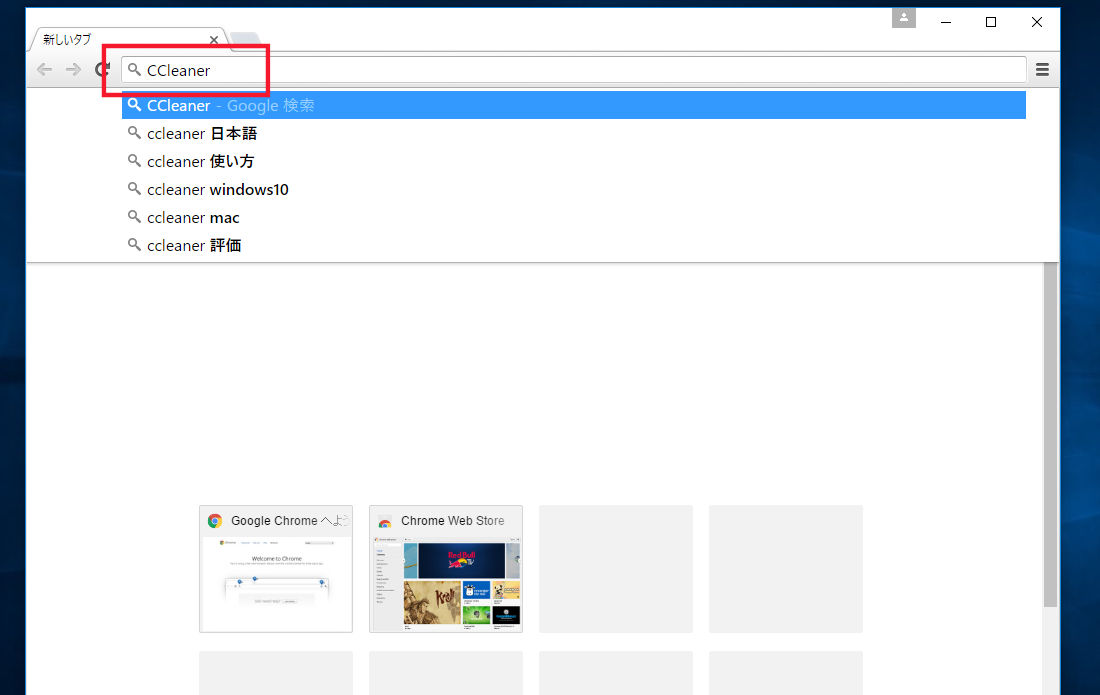Choose the ccleaner 日本語 suggestion
The image size is (1100, 695).
[574, 133]
